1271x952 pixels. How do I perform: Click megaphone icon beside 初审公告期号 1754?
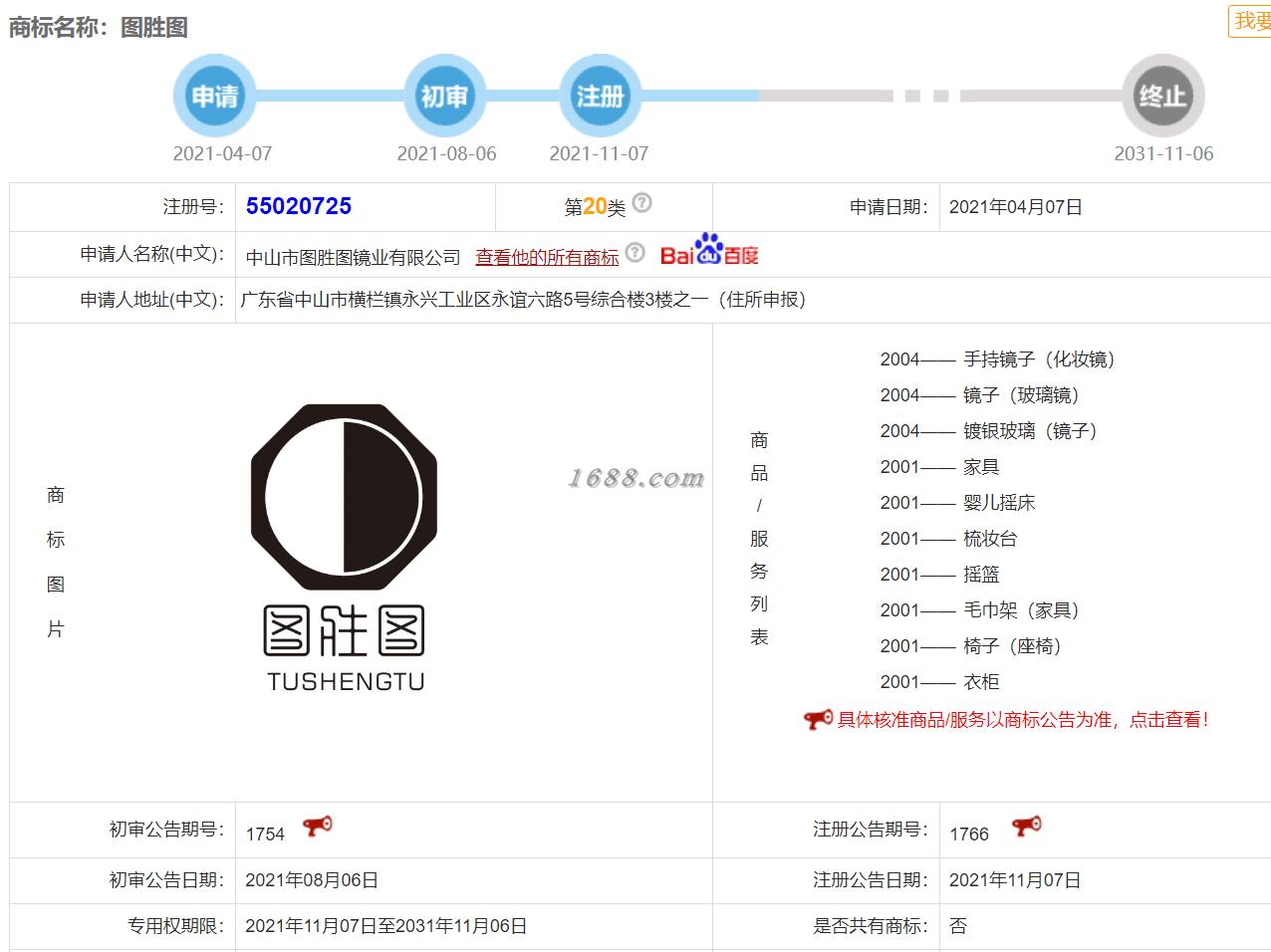pyautogui.click(x=318, y=827)
